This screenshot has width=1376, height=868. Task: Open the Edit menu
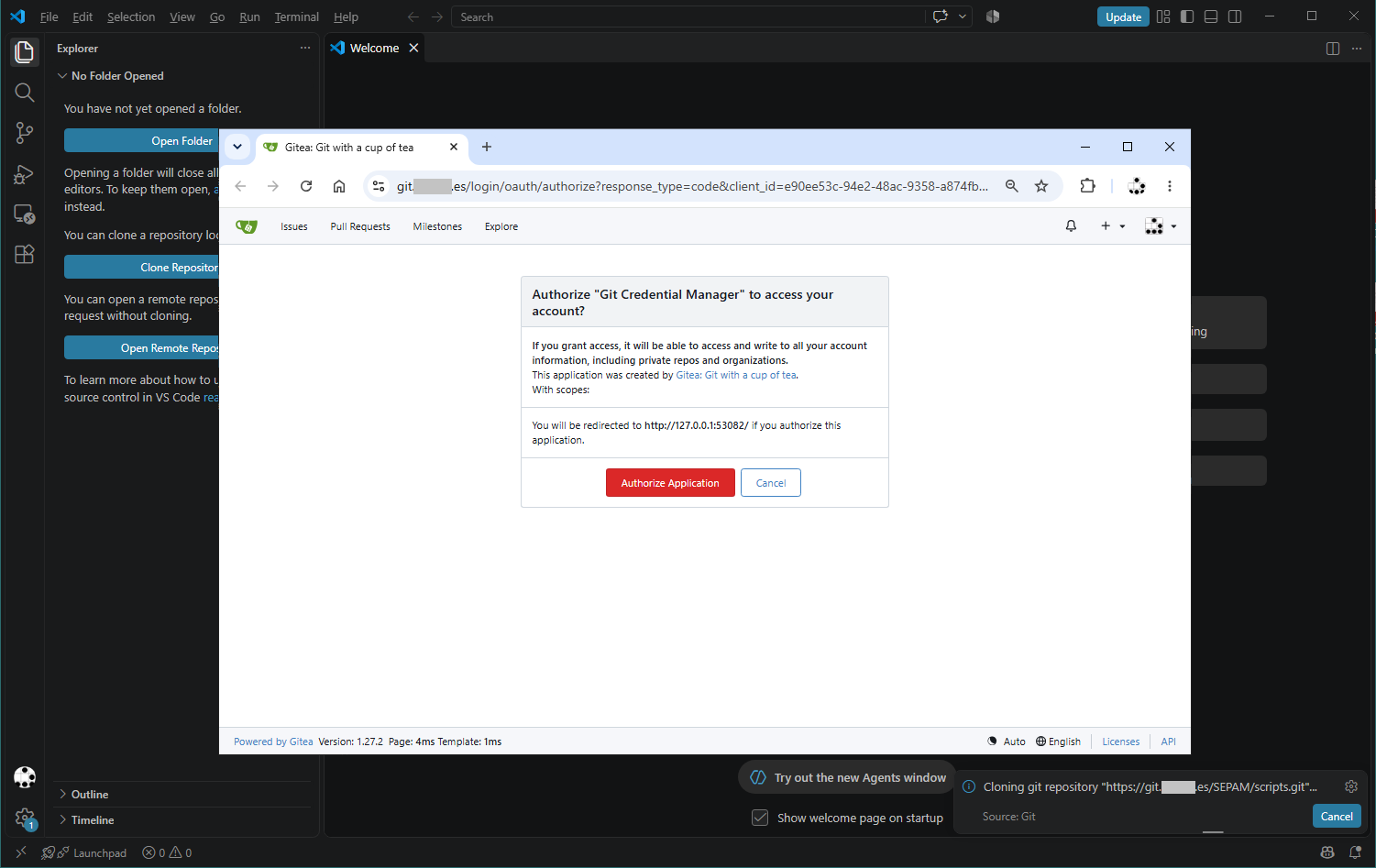click(83, 16)
